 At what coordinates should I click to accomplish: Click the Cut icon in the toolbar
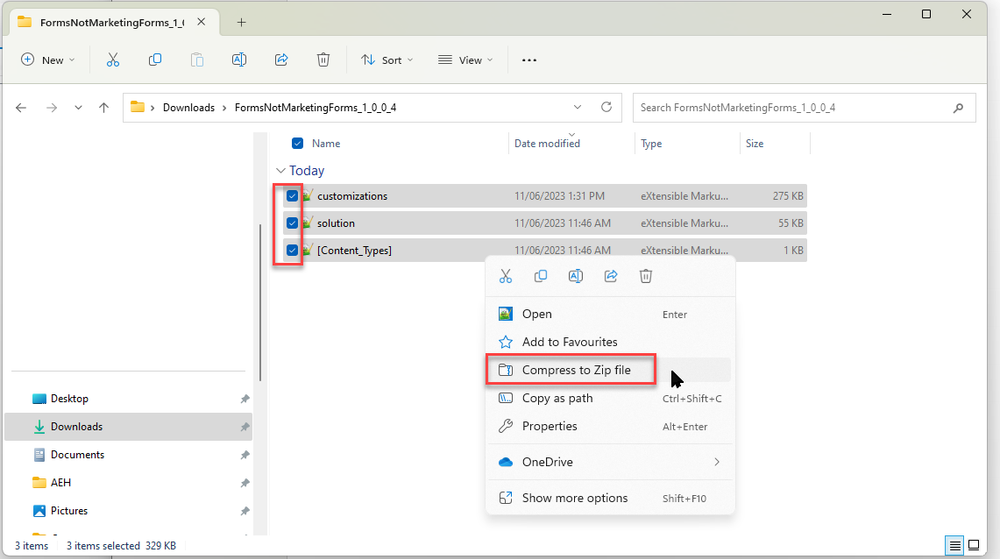pyautogui.click(x=113, y=60)
